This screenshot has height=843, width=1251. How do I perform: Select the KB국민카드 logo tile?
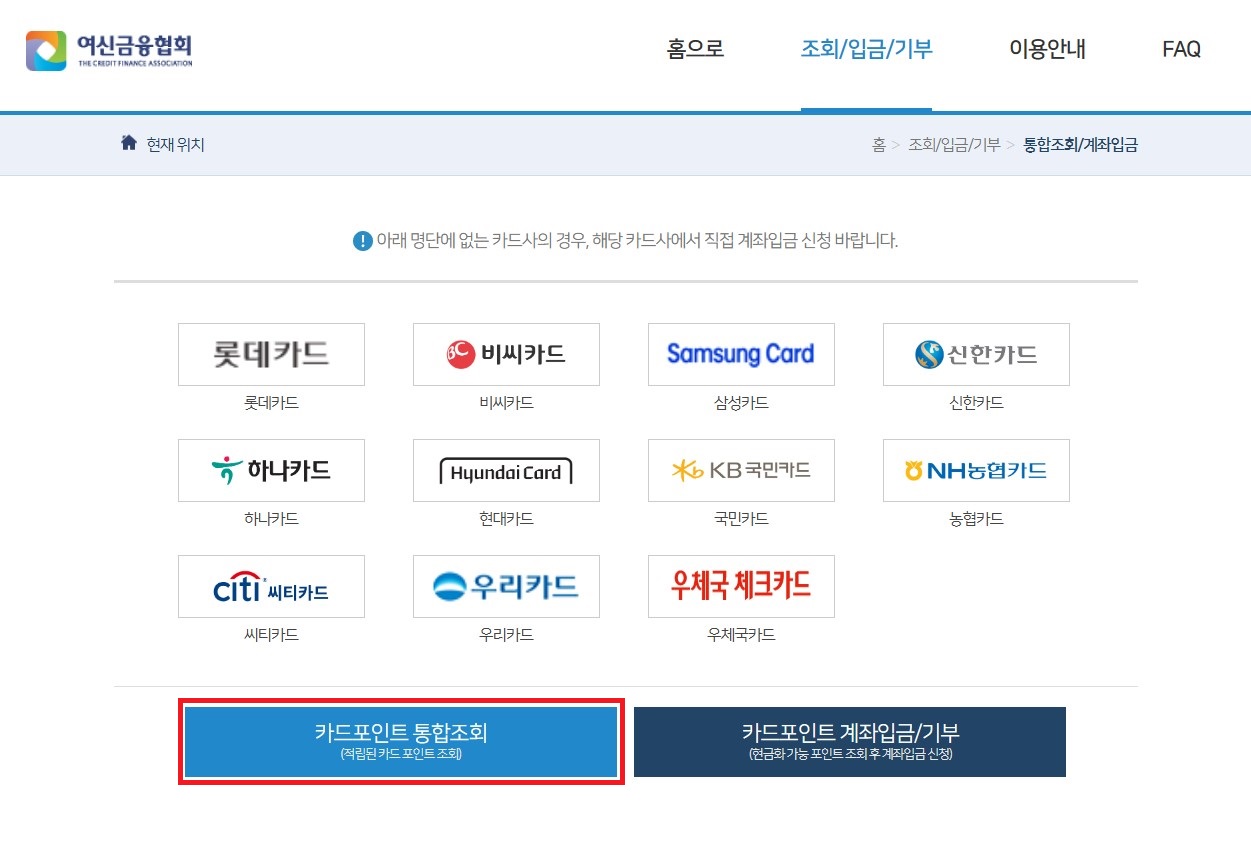point(741,470)
